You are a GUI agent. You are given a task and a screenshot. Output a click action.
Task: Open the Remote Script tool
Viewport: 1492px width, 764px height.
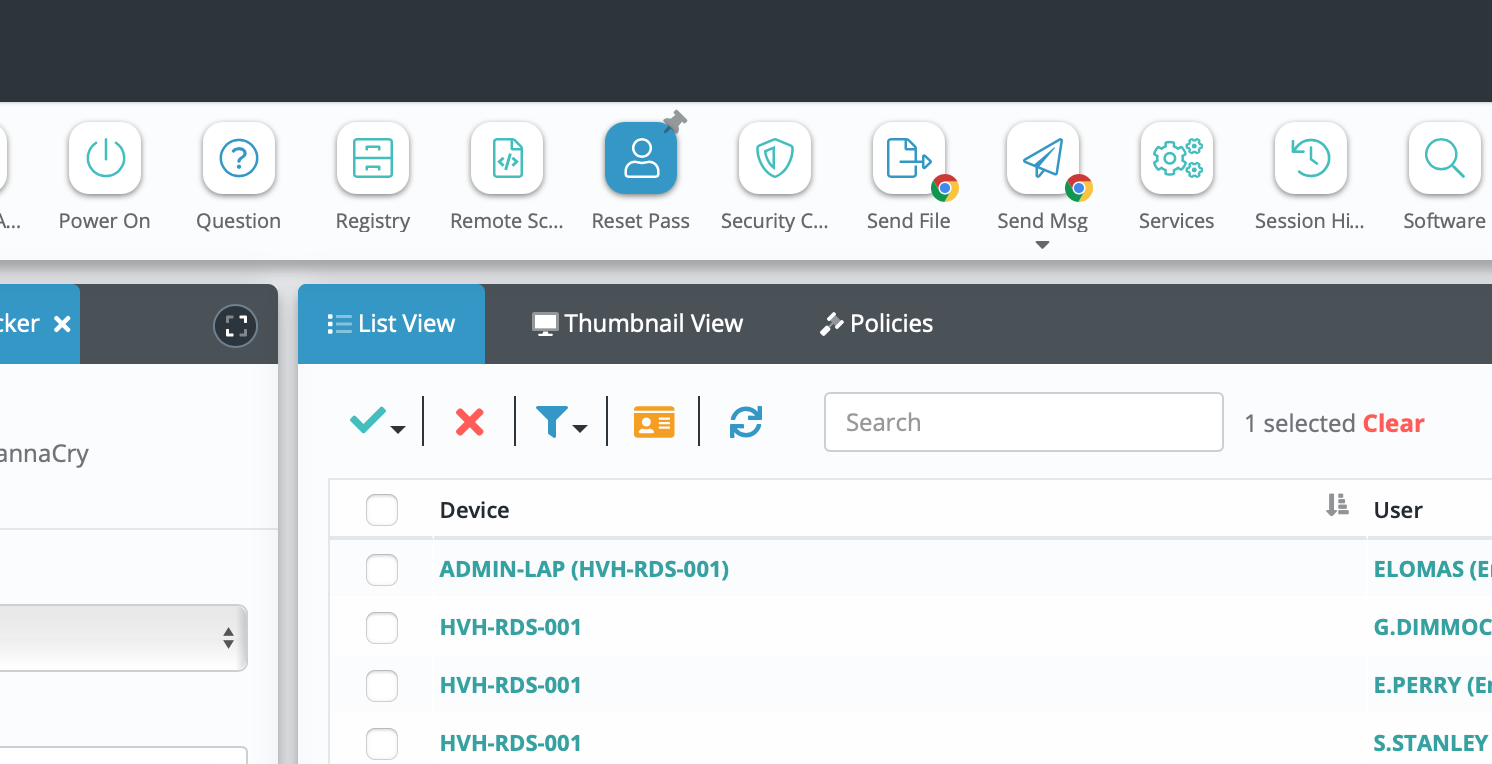tap(507, 158)
